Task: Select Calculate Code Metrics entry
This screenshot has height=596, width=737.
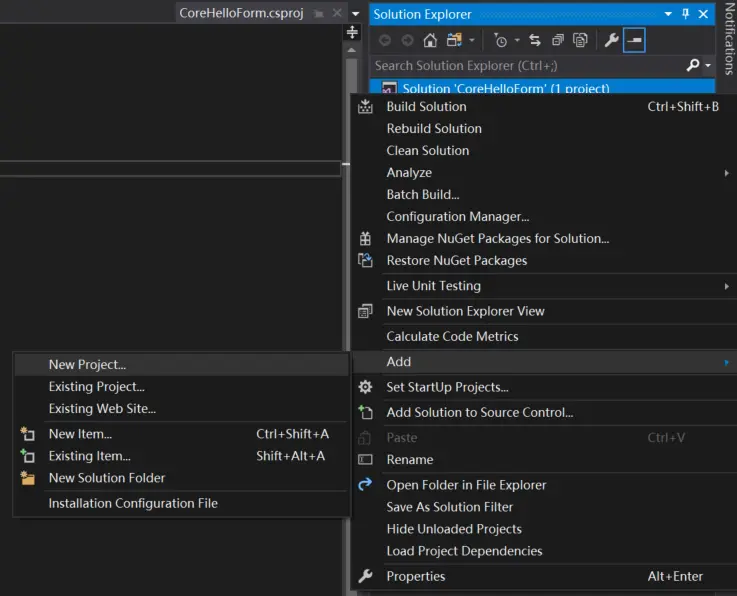Action: point(544,337)
